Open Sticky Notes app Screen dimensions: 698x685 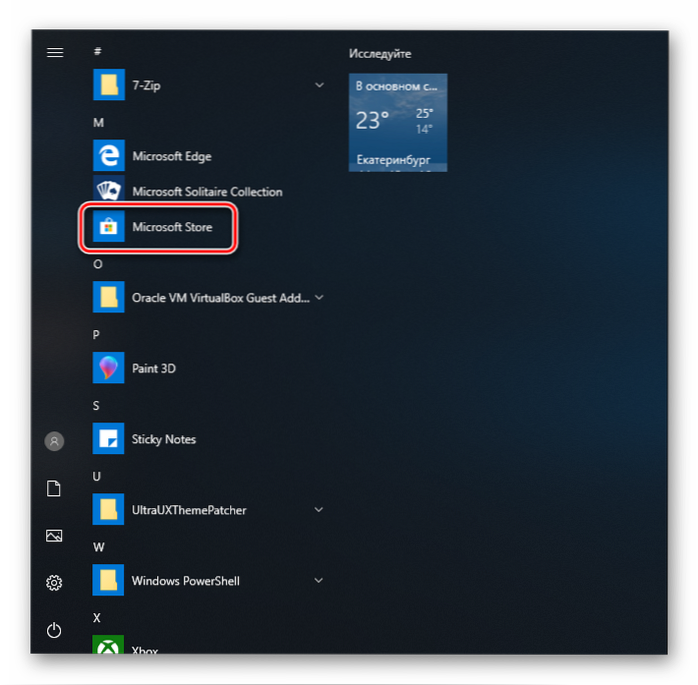pyautogui.click(x=108, y=439)
